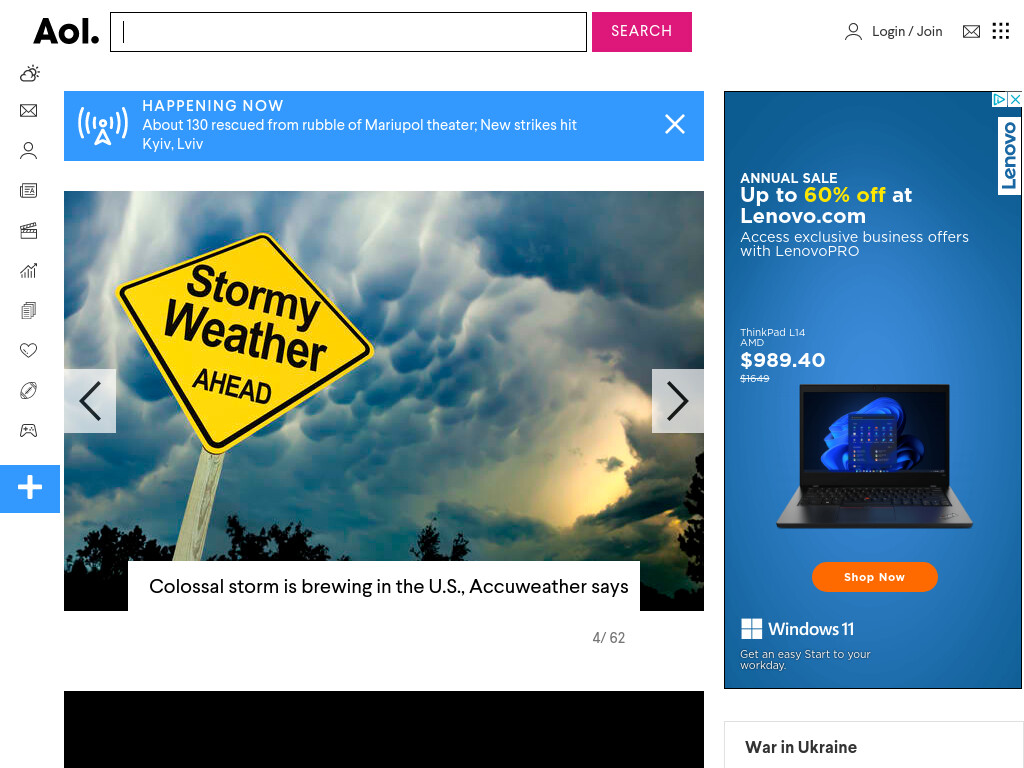Click the pink SEARCH button

[641, 31]
